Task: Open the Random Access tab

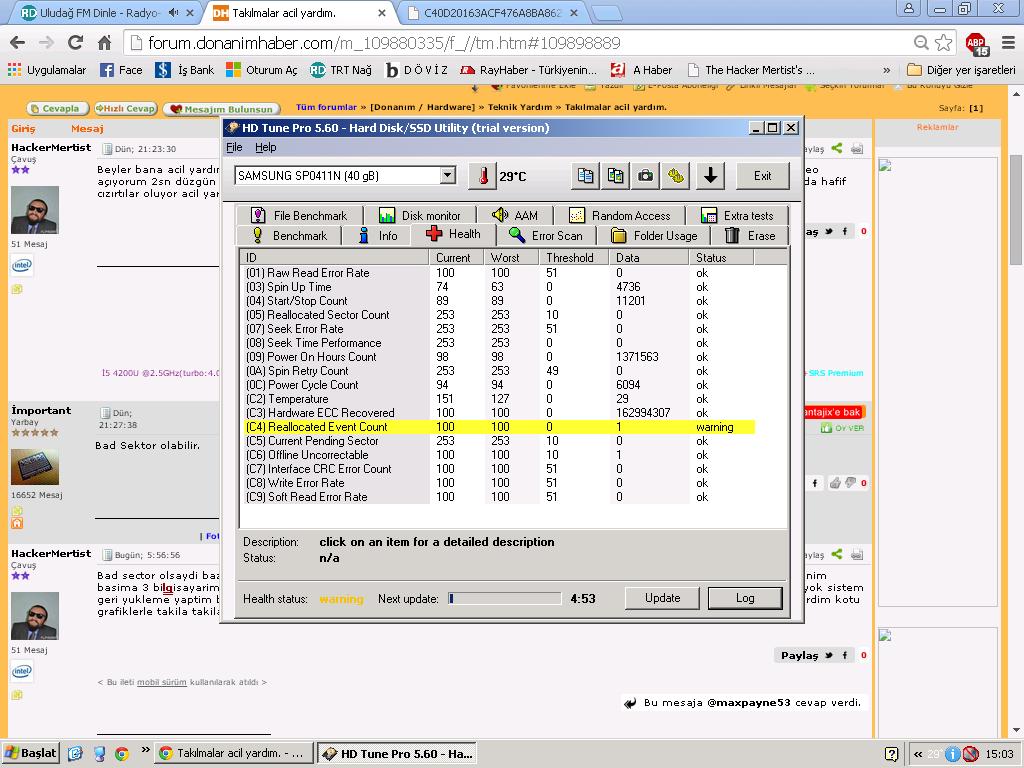Action: (x=619, y=216)
